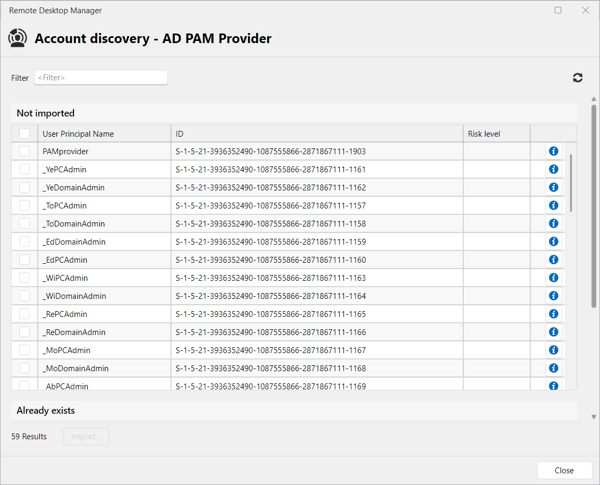The image size is (600, 485).
Task: Click the ID ending in -1161
Action: (x=271, y=170)
